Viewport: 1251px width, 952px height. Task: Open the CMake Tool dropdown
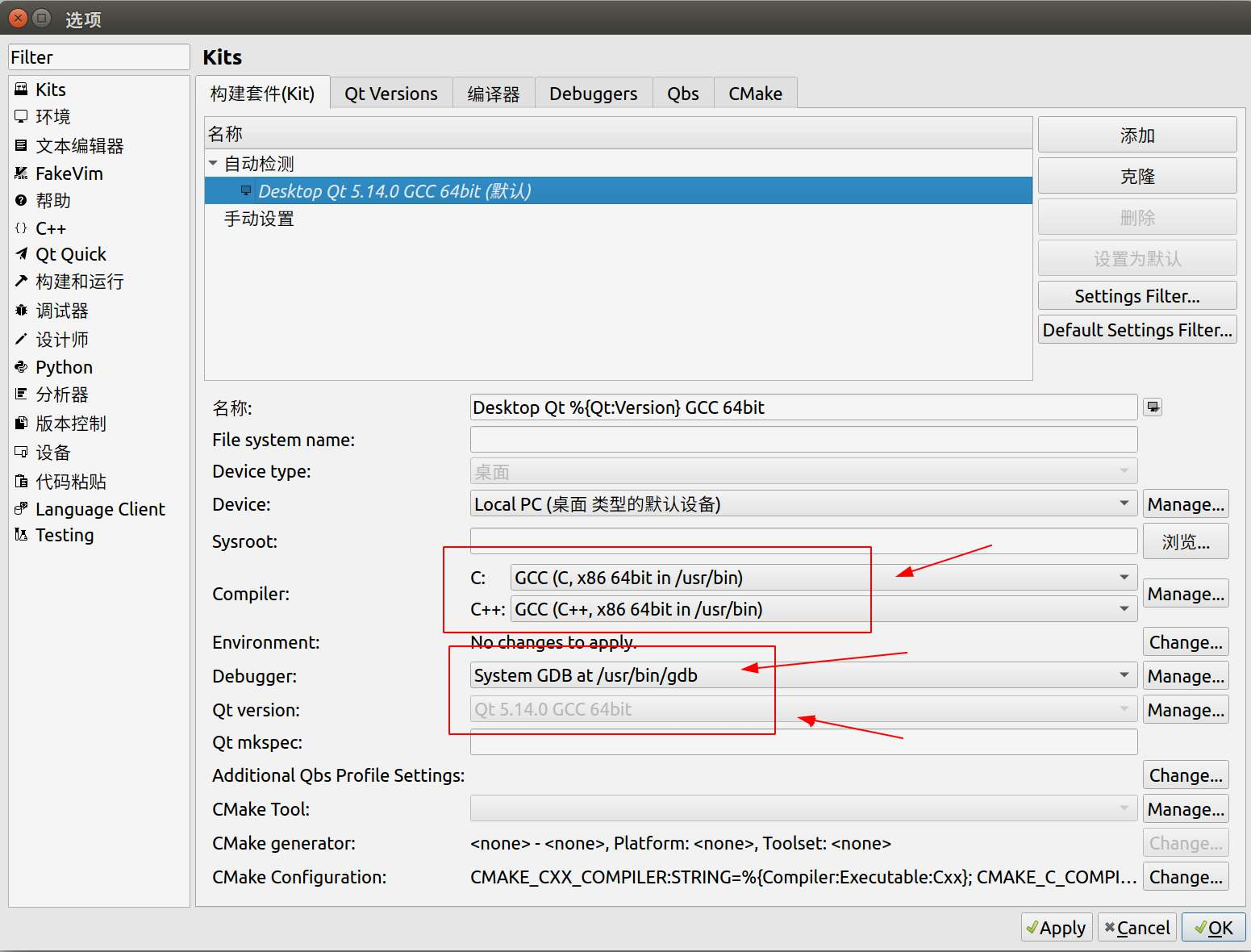pyautogui.click(x=803, y=808)
